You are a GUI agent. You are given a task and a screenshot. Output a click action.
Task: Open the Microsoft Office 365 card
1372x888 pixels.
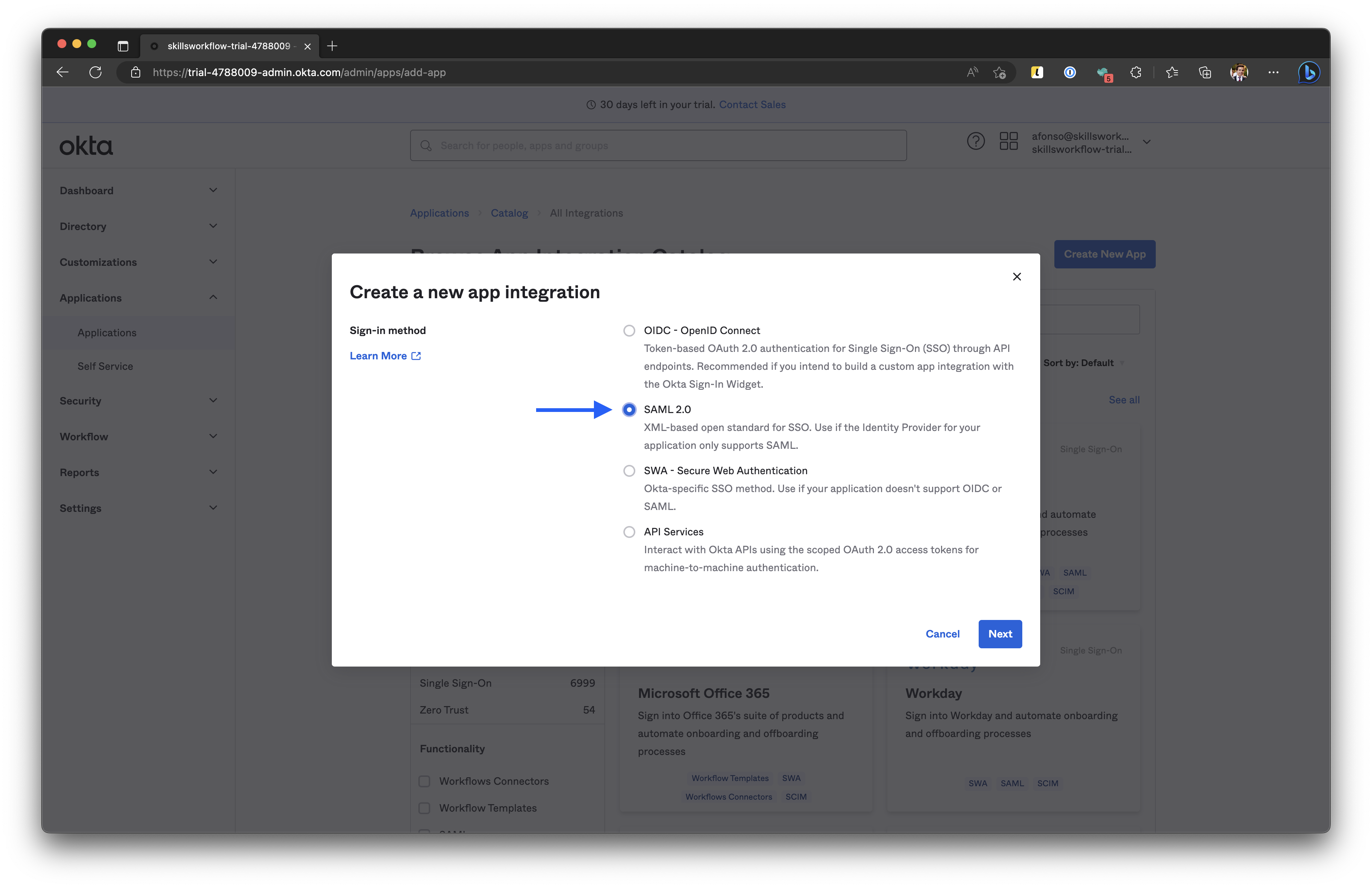(745, 740)
